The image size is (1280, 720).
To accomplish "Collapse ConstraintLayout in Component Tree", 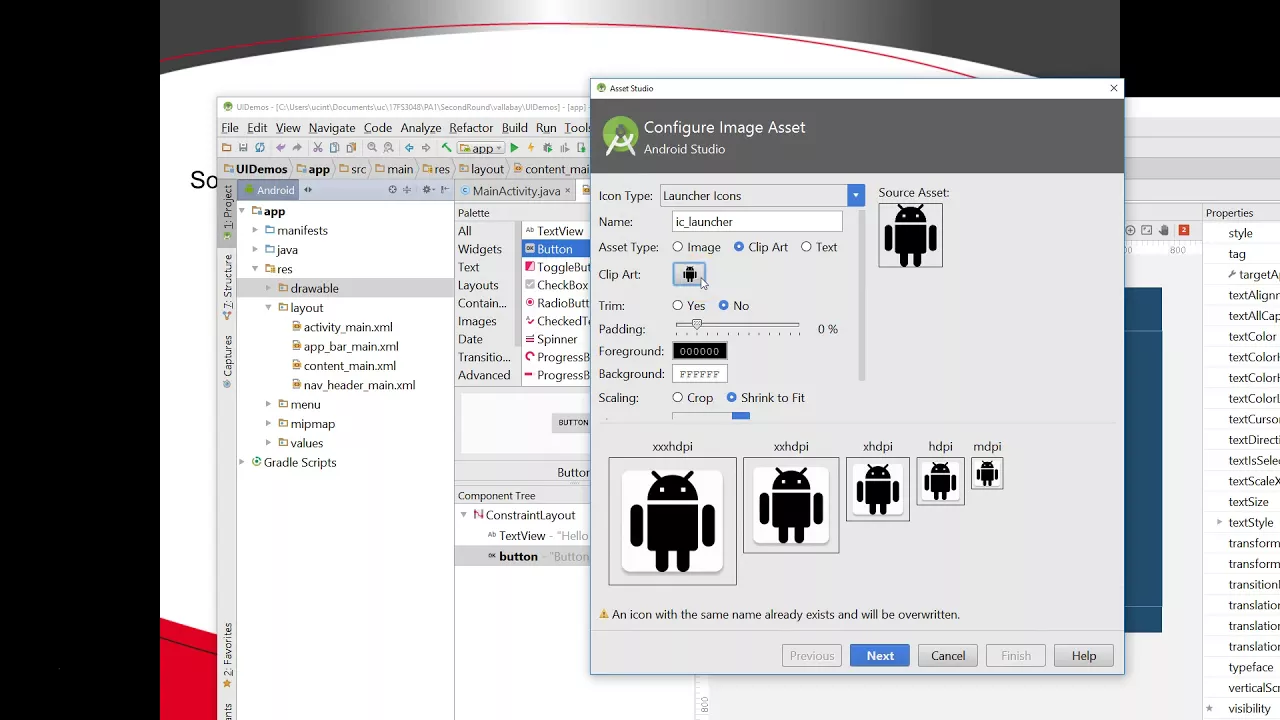I will (x=464, y=516).
